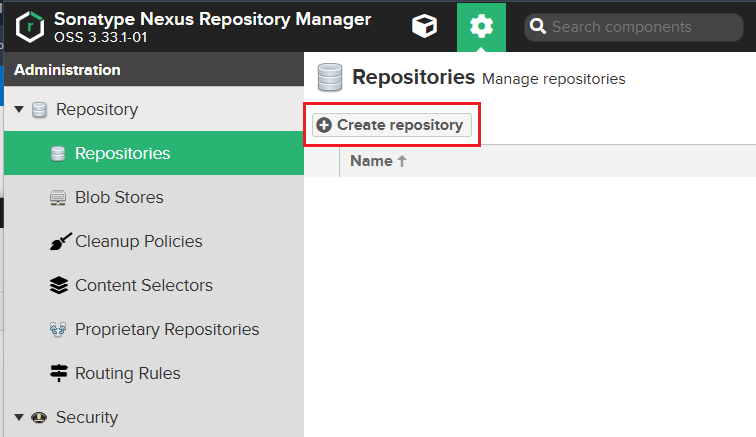Click the Cleanup Policies broom icon
The image size is (756, 437).
60,241
